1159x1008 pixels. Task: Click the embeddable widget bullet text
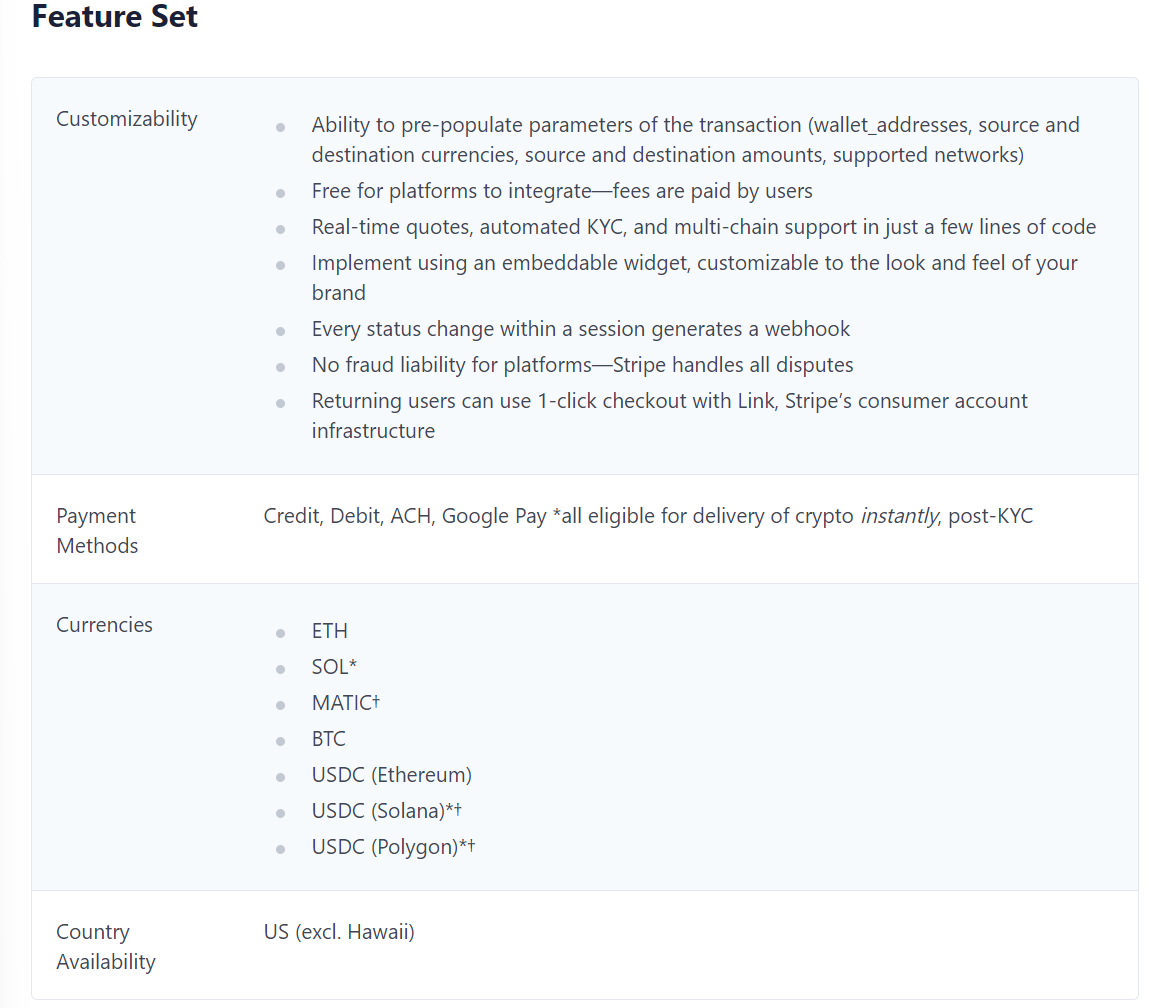(x=694, y=277)
